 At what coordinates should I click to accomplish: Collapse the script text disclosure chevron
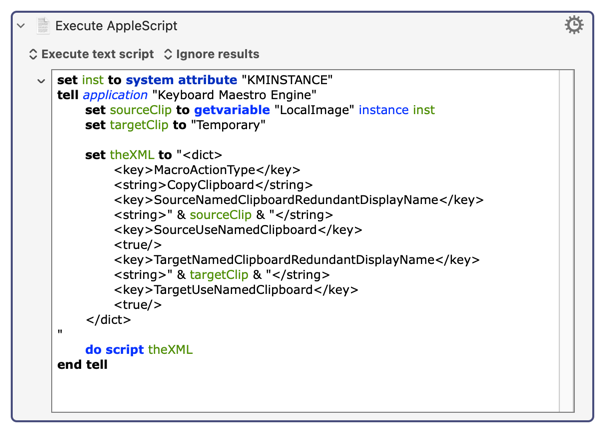point(41,81)
